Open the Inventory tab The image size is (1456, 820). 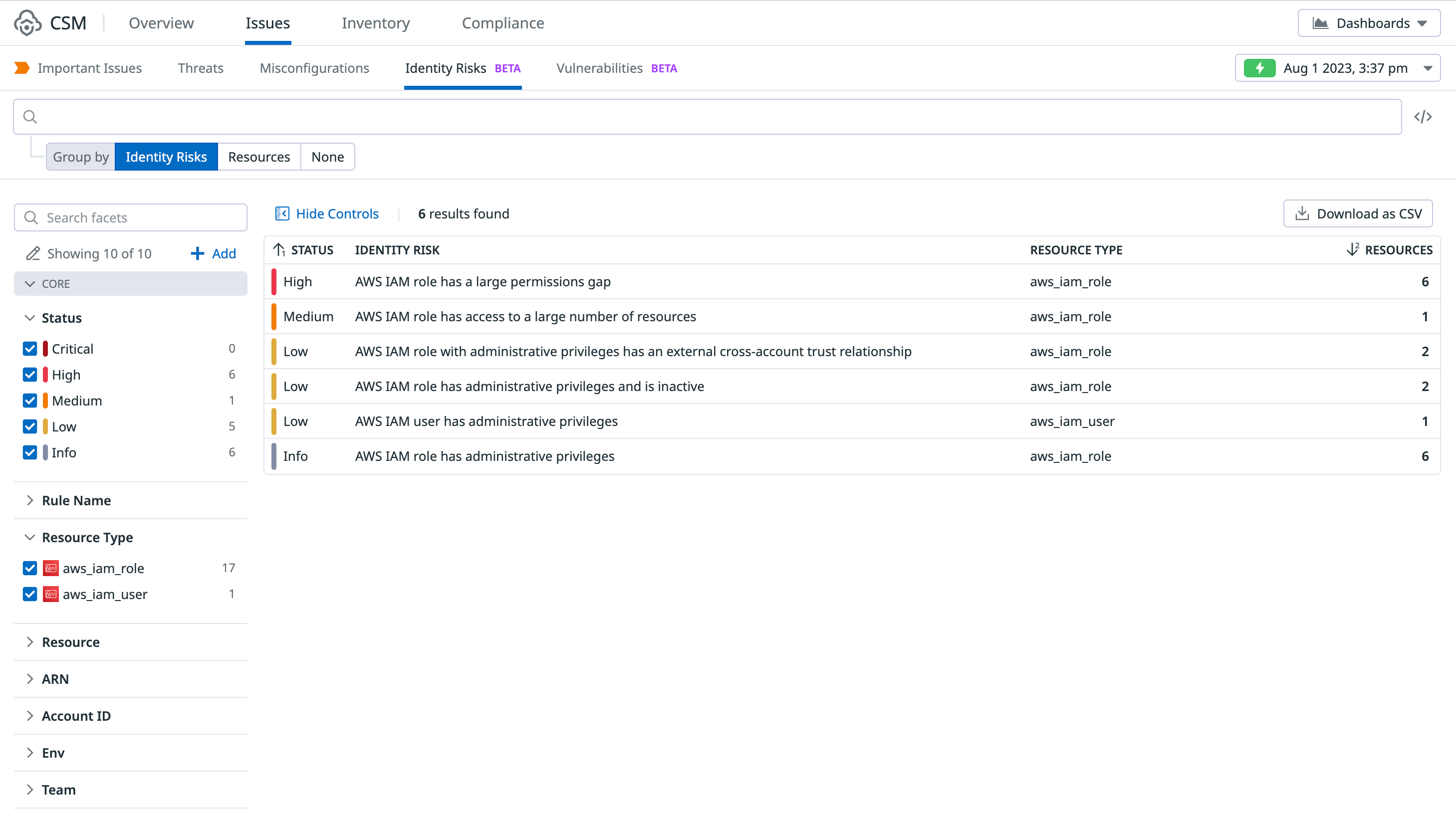coord(375,23)
